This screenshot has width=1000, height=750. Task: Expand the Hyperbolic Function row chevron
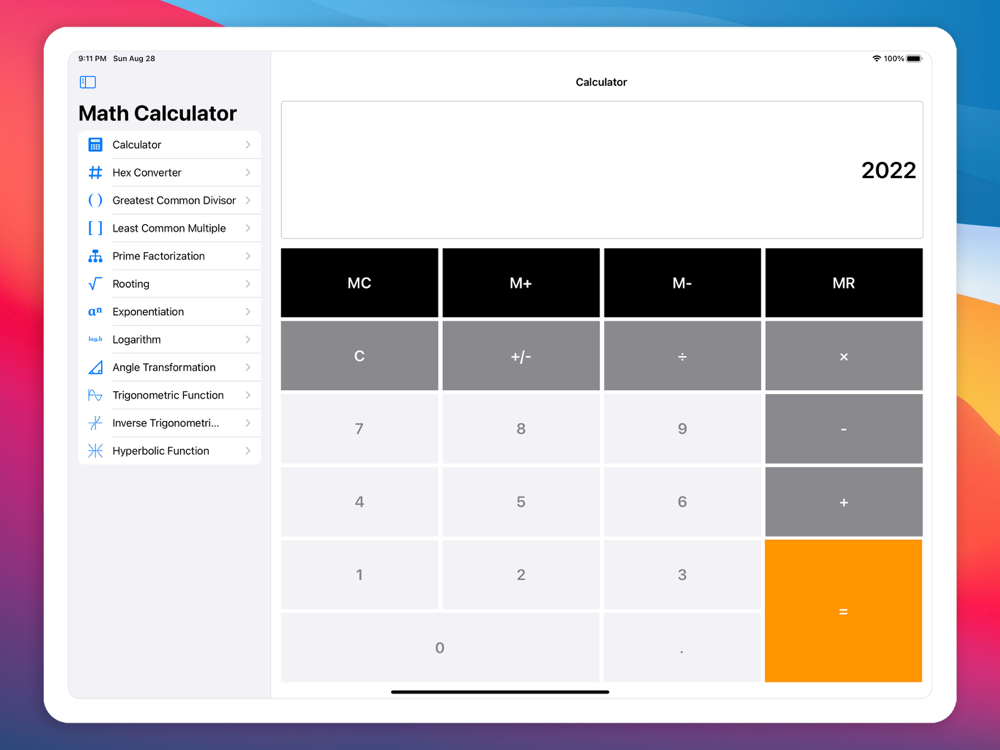[x=248, y=451]
